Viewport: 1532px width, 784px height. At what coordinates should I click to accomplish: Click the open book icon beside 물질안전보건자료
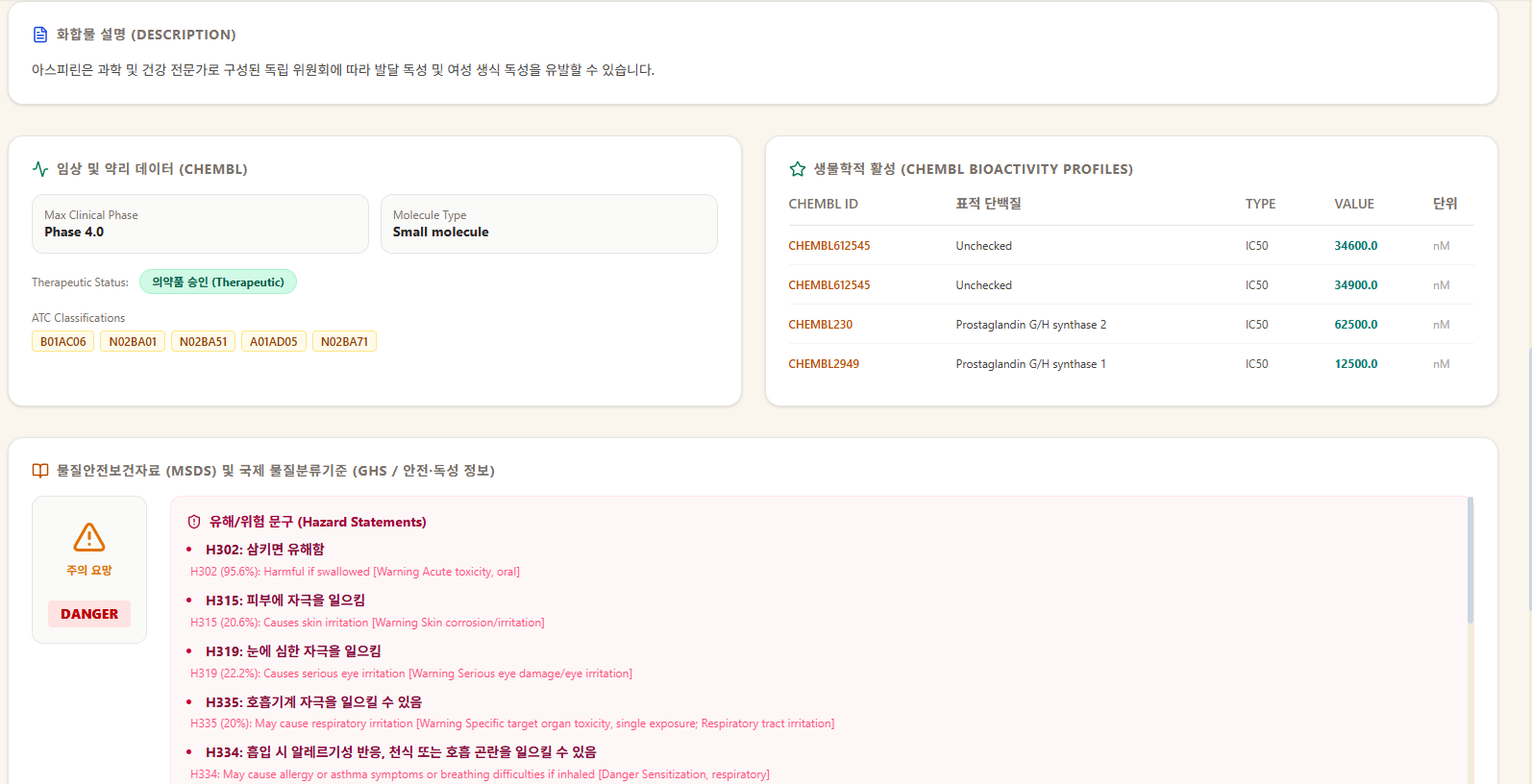click(x=40, y=471)
